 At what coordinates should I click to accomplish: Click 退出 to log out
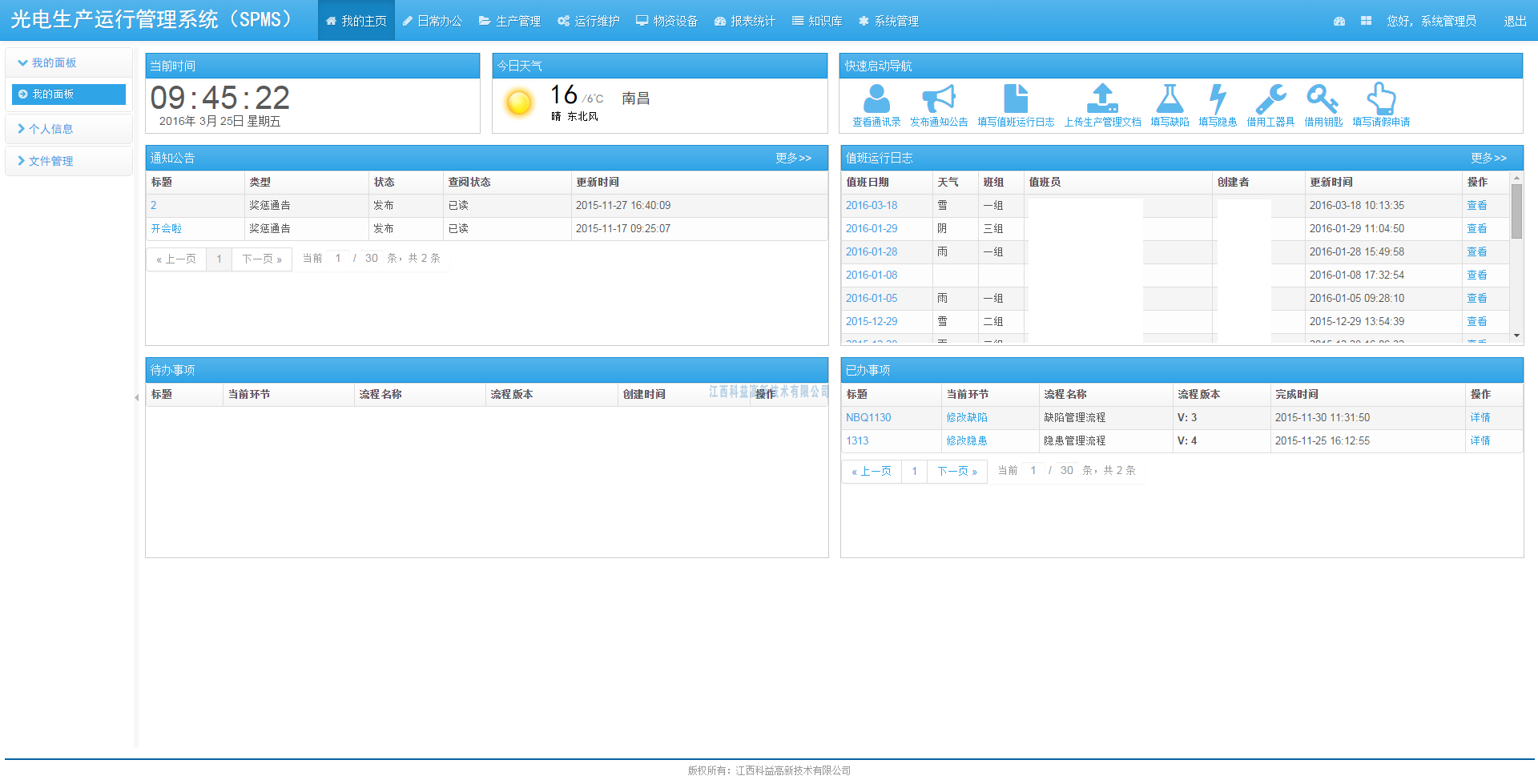pyautogui.click(x=1515, y=21)
